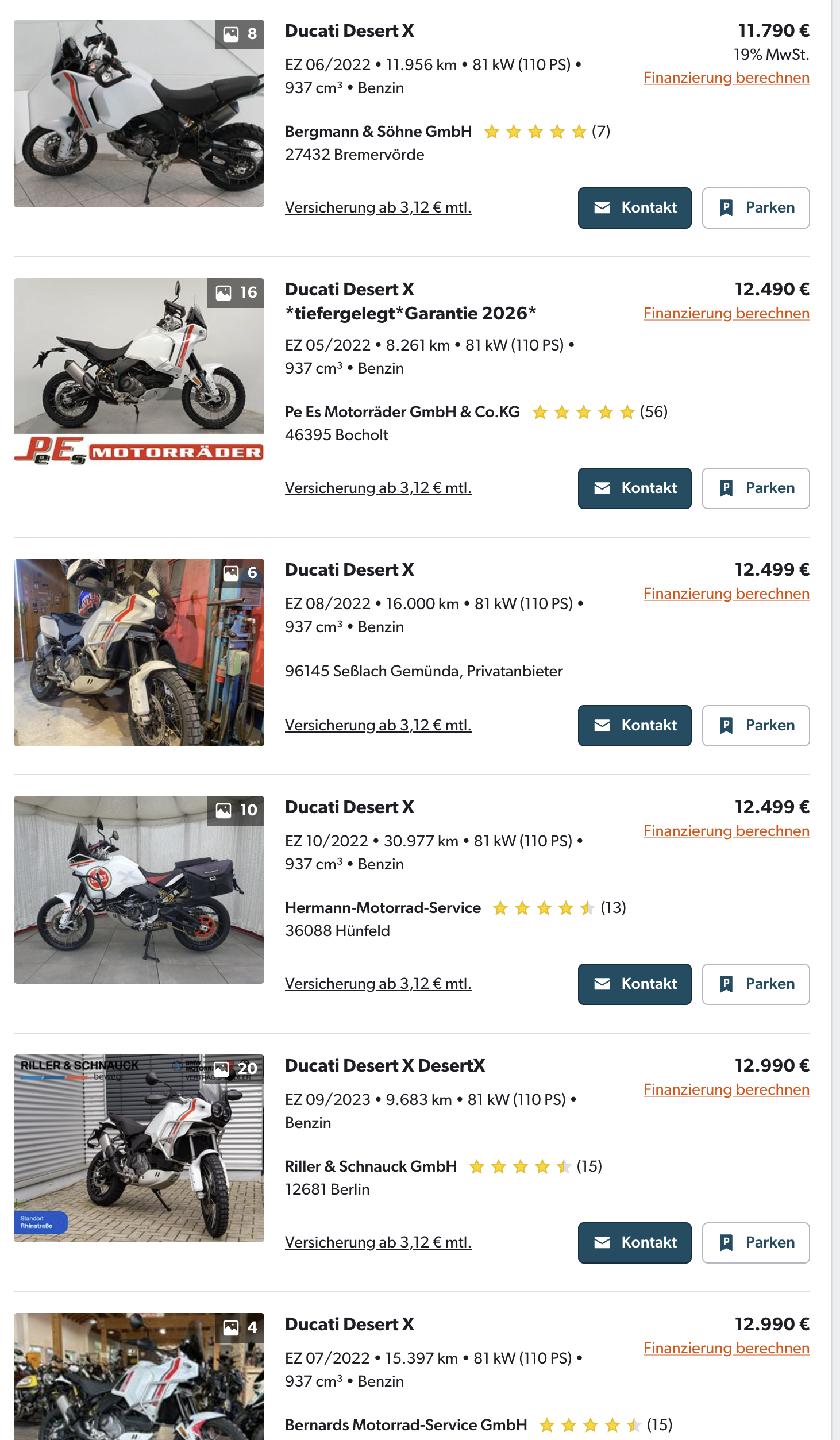Open Finanzierung berechnen for the 11.790 € bike

coord(726,78)
